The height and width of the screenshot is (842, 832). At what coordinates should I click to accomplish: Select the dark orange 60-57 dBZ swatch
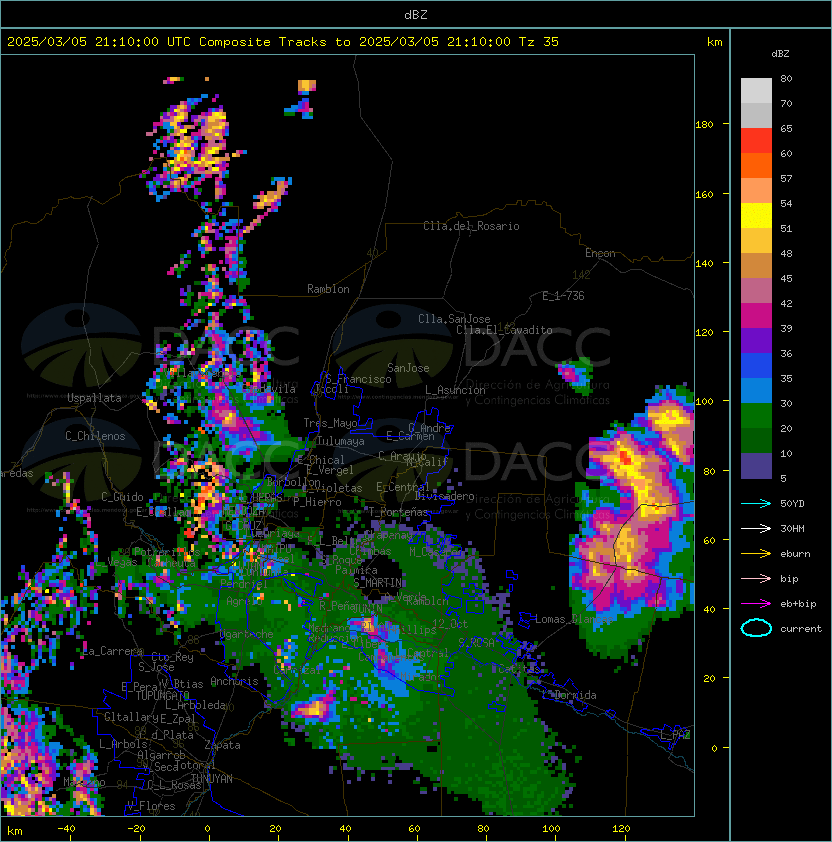coord(756,165)
